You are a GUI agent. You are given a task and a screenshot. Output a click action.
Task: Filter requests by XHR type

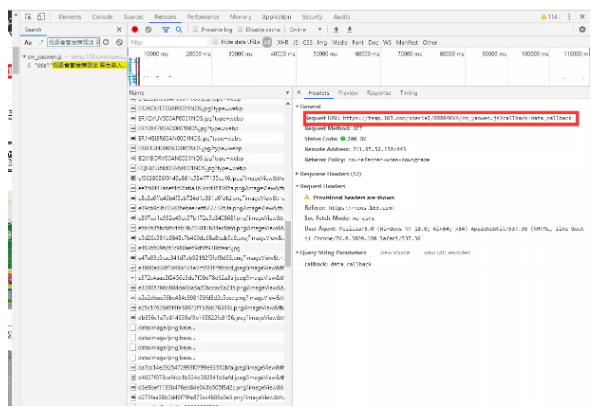[x=283, y=42]
